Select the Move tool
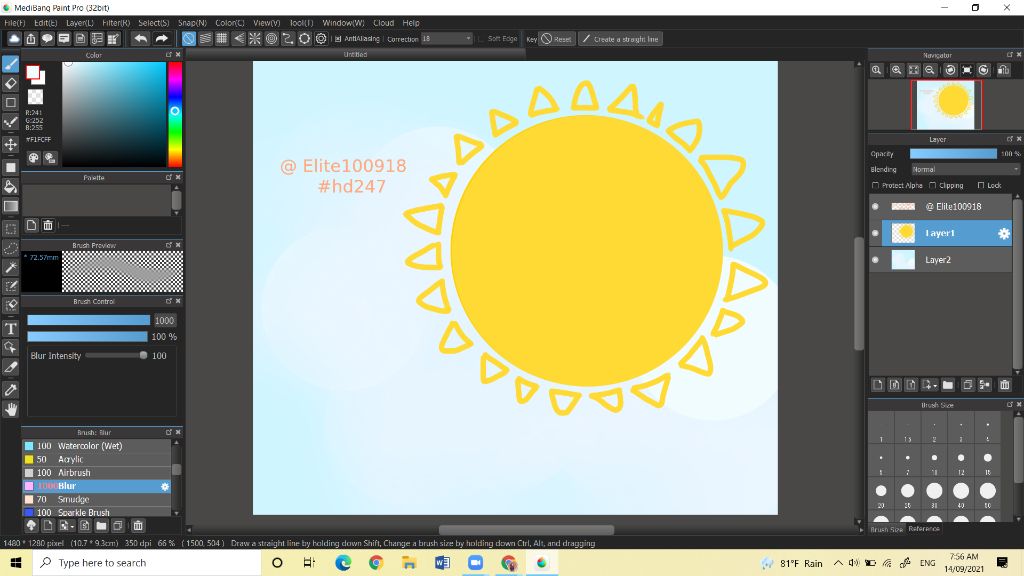The width and height of the screenshot is (1024, 576). pyautogui.click(x=11, y=144)
